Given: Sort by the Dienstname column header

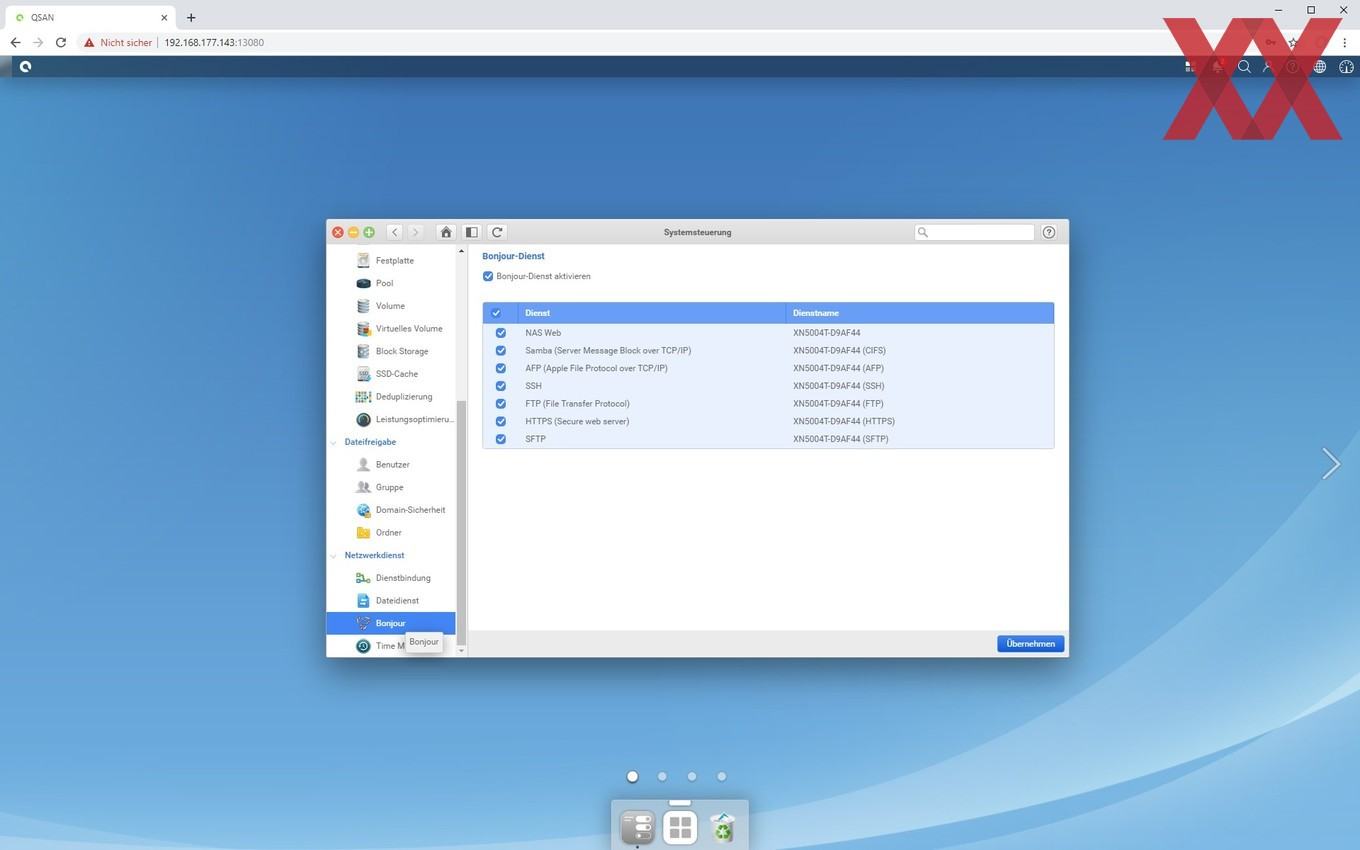Looking at the screenshot, I should (919, 313).
